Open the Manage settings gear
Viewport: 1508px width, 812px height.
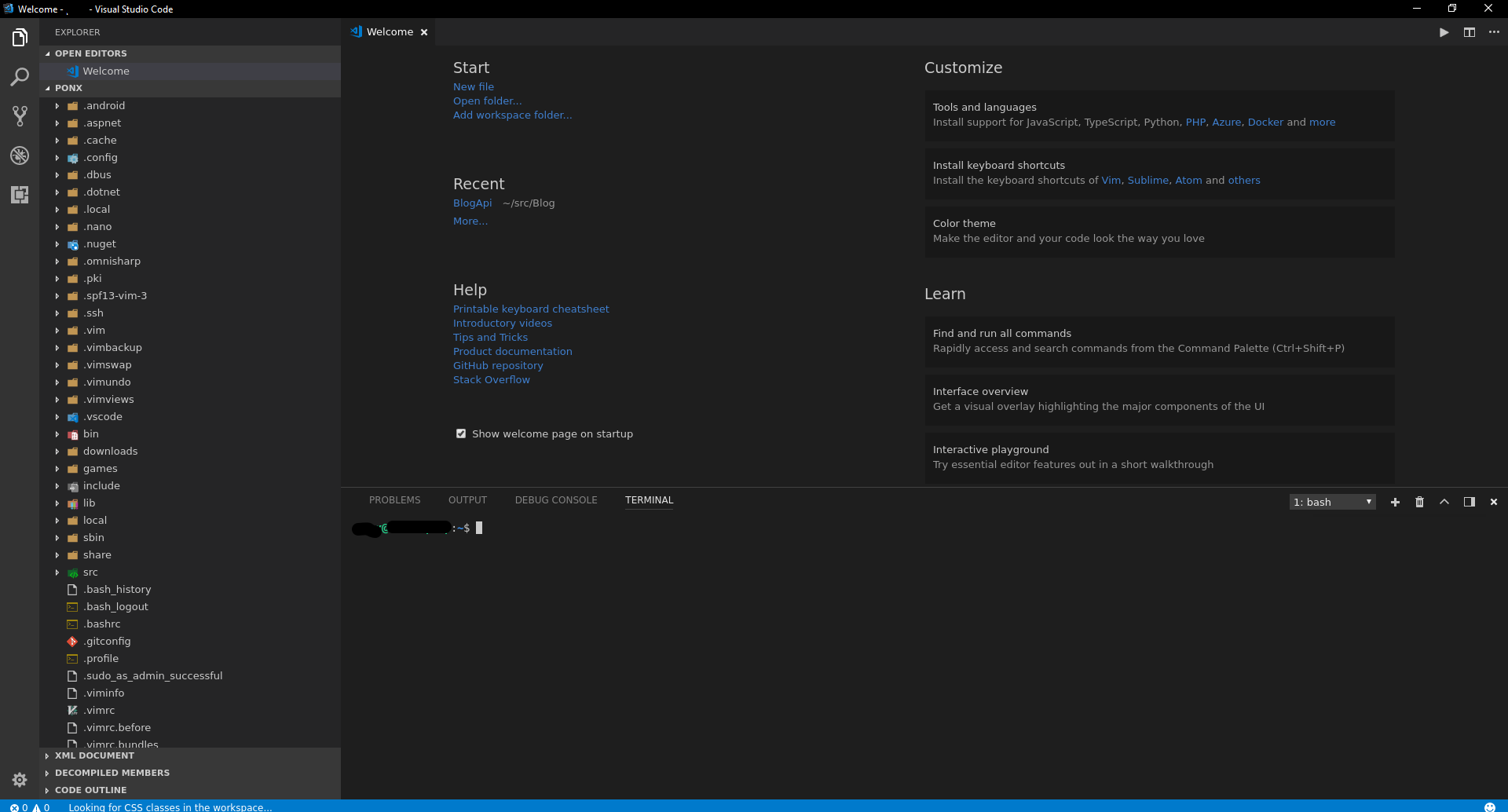(20, 779)
